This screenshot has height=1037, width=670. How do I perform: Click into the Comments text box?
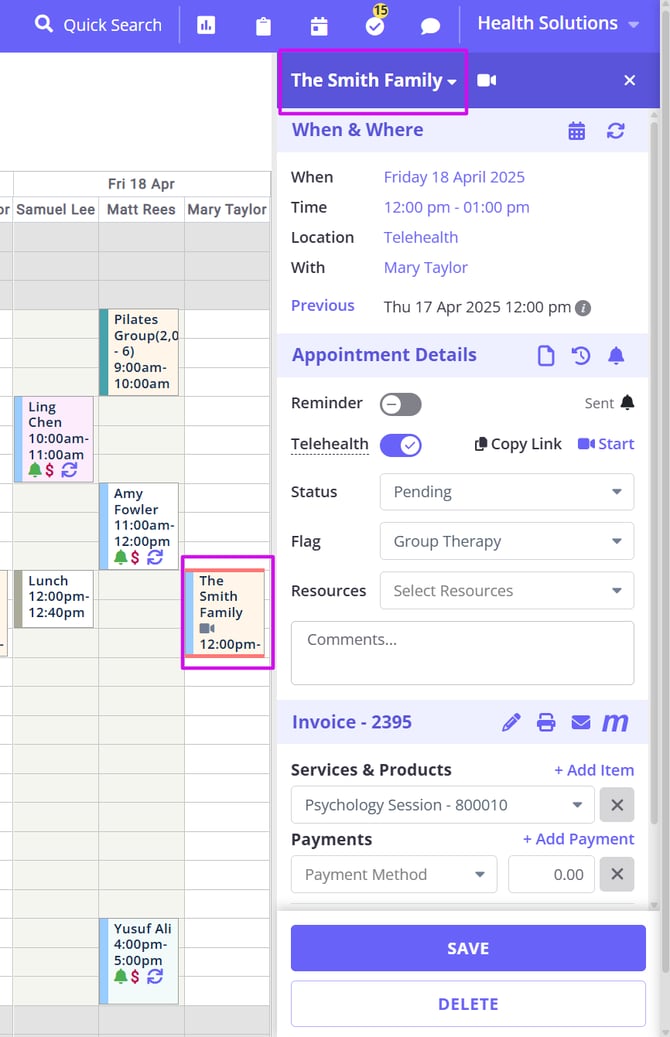click(x=462, y=652)
